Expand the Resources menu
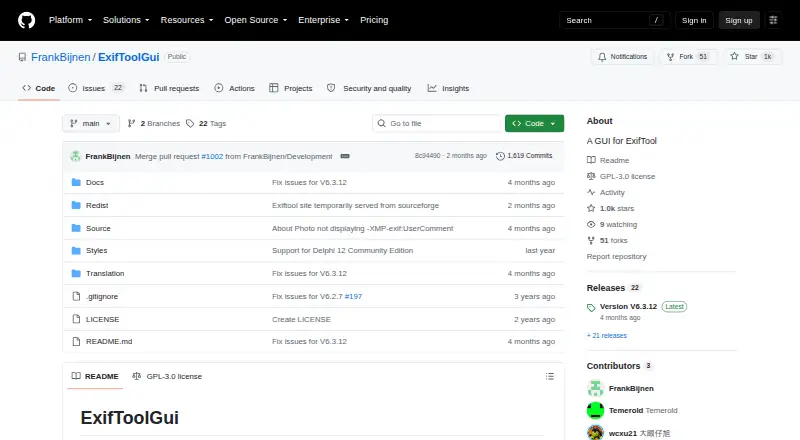This screenshot has height=440, width=800. pos(187,20)
